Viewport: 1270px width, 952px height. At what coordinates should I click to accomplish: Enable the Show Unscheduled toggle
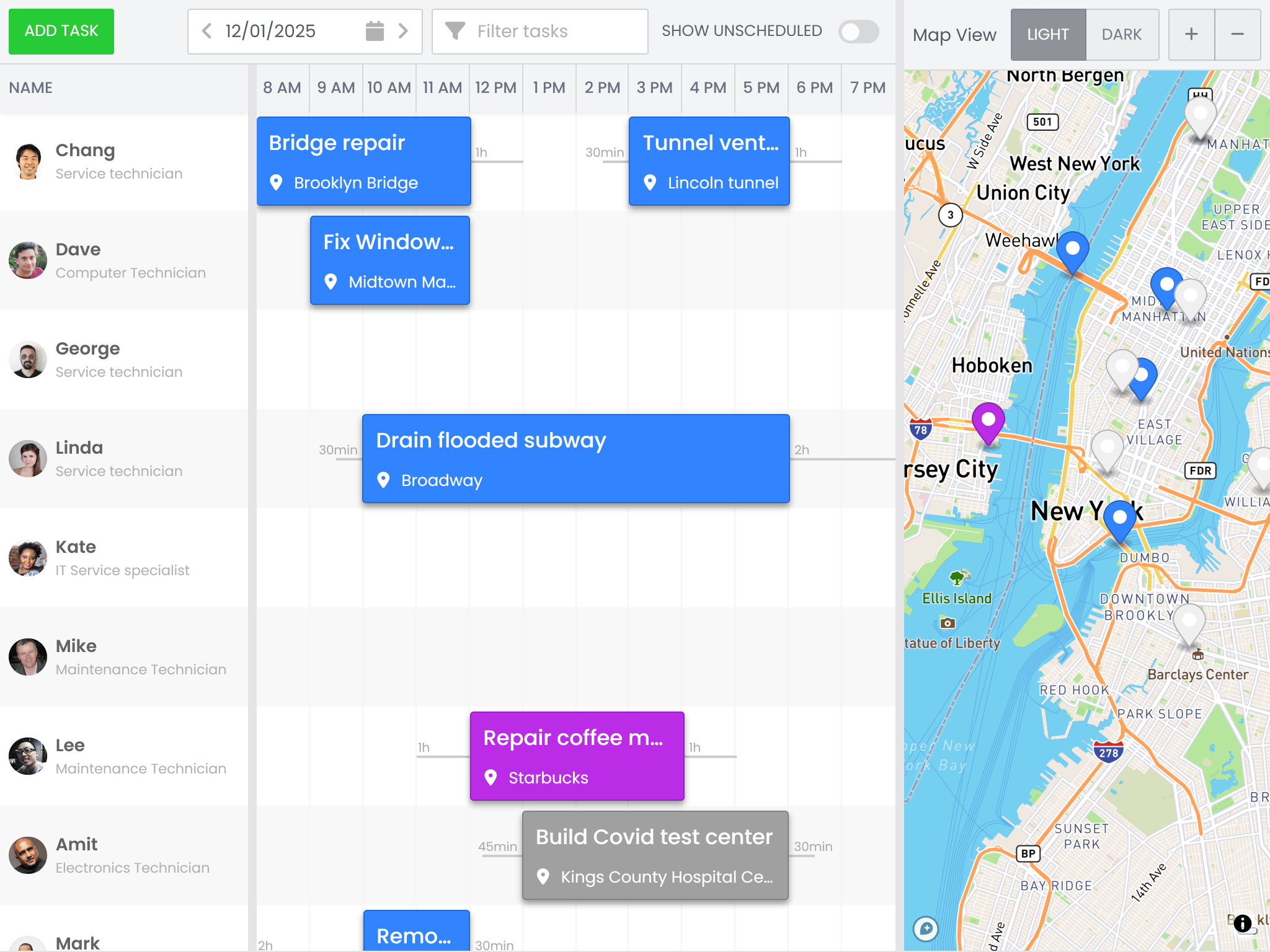(858, 31)
